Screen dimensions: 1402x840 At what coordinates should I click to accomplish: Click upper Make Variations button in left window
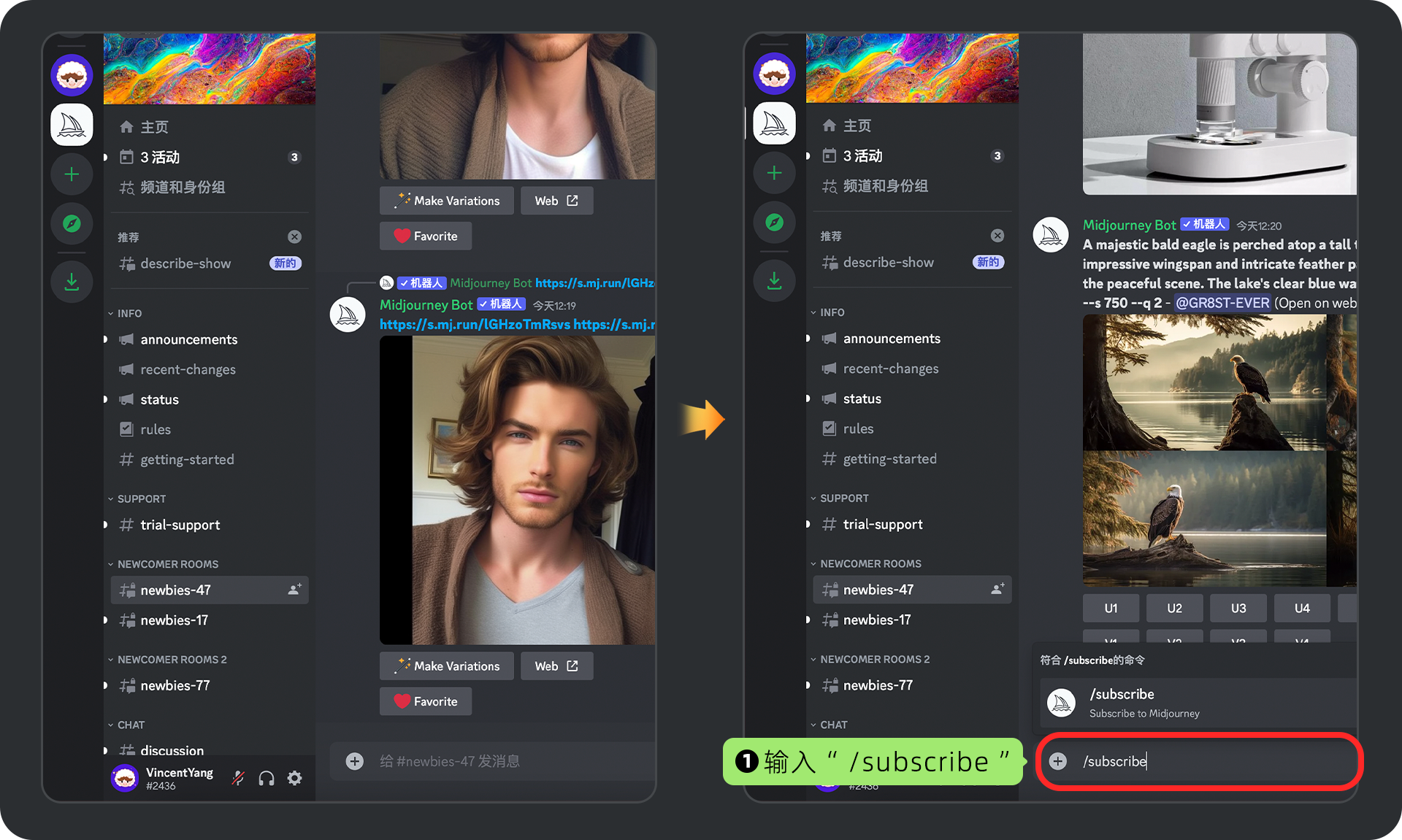447,201
